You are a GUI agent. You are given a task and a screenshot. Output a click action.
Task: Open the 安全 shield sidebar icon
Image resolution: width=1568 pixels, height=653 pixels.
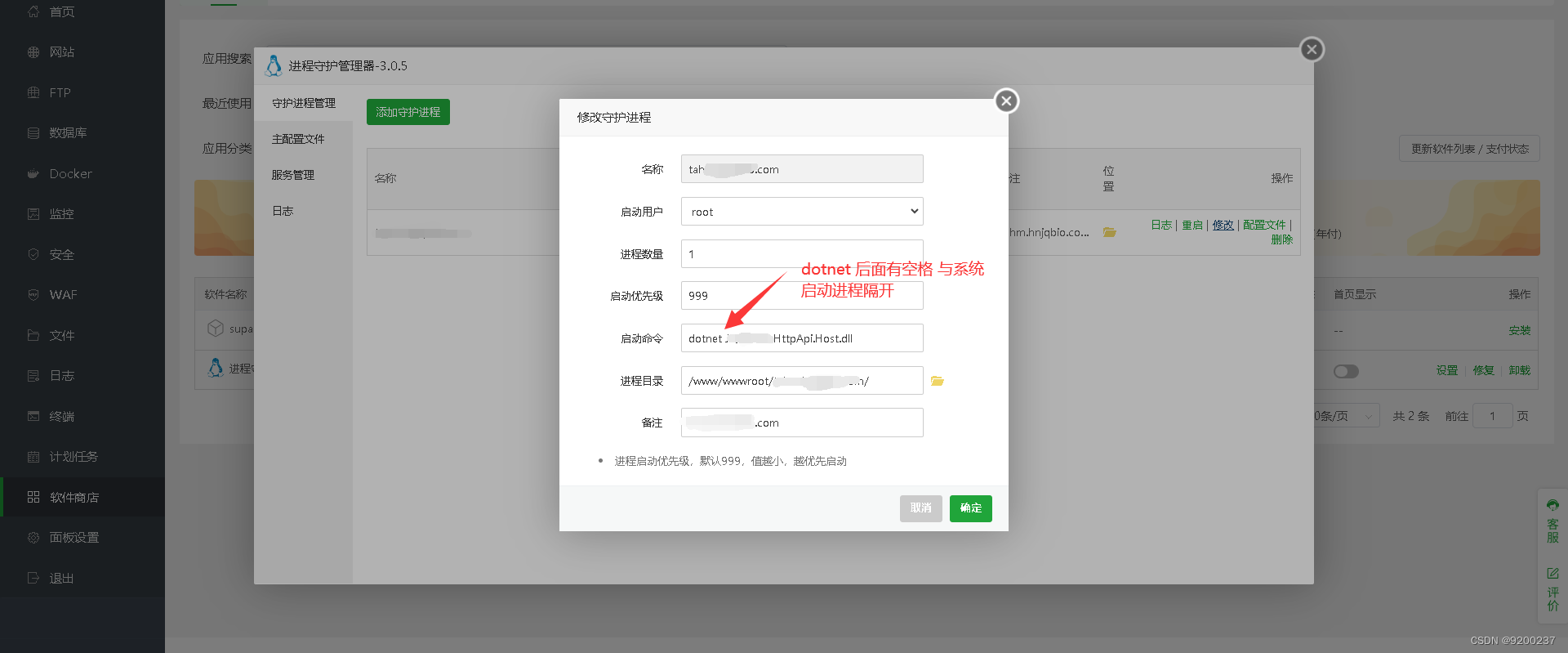point(33,254)
